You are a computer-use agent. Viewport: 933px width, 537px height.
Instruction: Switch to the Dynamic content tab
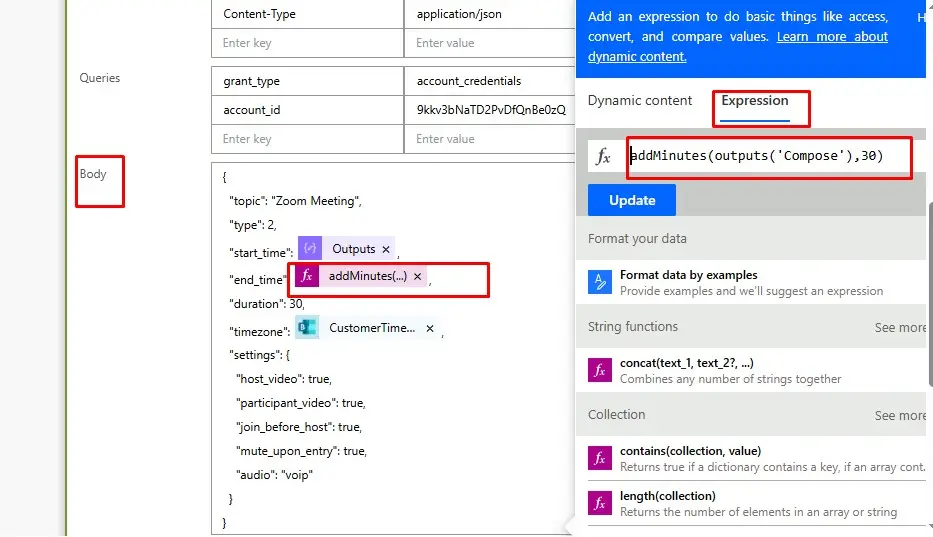(640, 101)
